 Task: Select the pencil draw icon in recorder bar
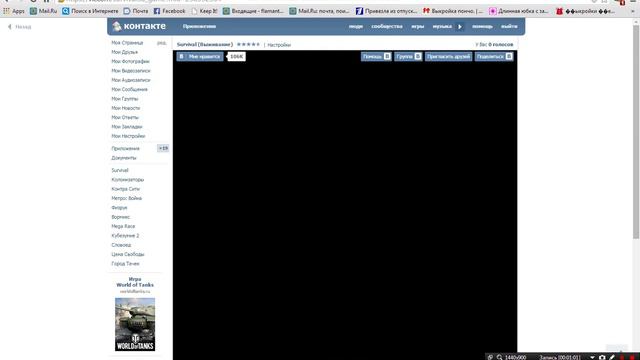612,357
